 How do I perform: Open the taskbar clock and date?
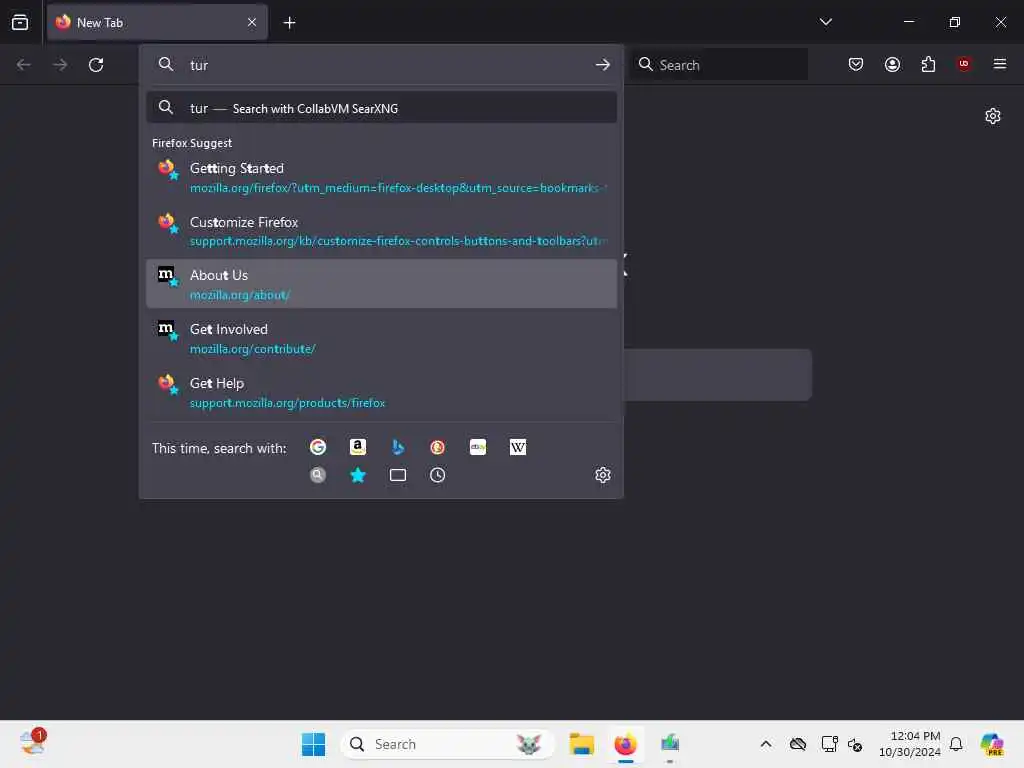[909, 744]
